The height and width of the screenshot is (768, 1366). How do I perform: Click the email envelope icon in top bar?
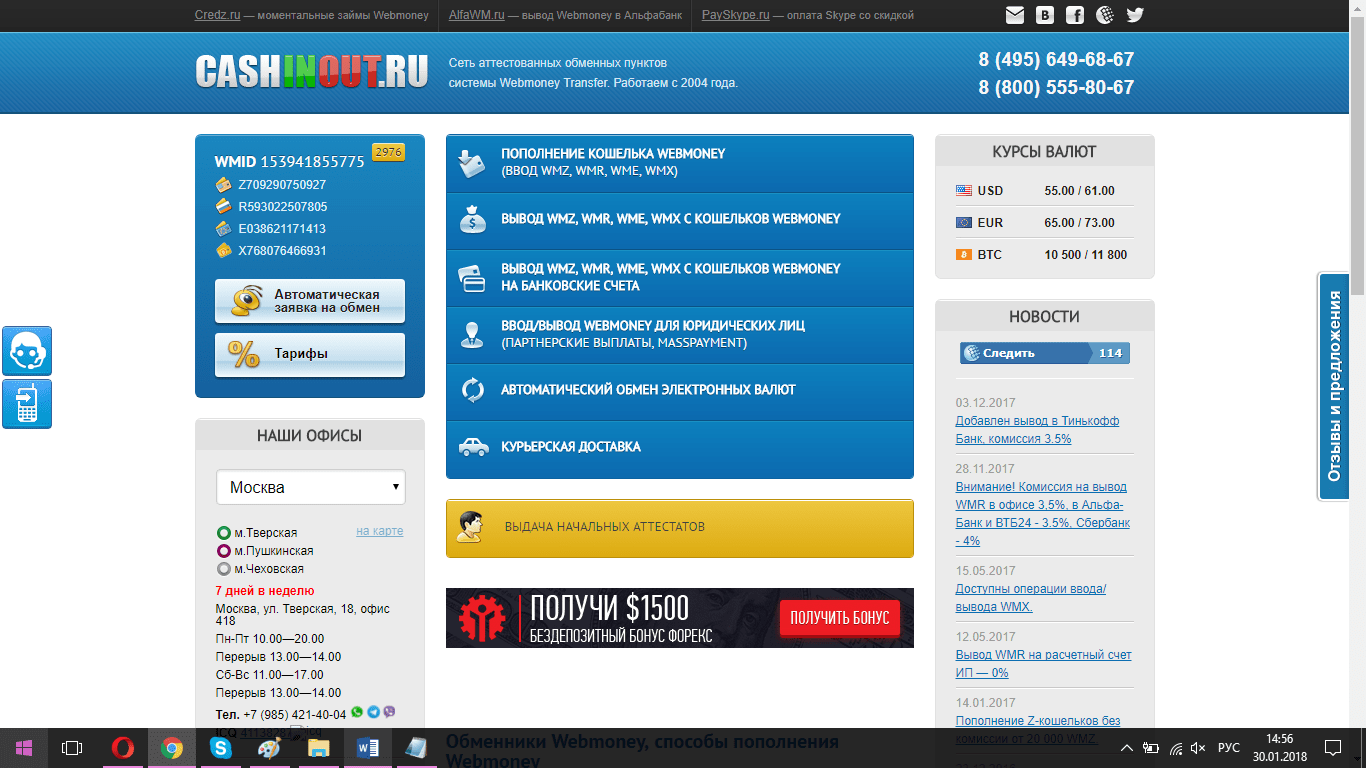pos(1015,15)
